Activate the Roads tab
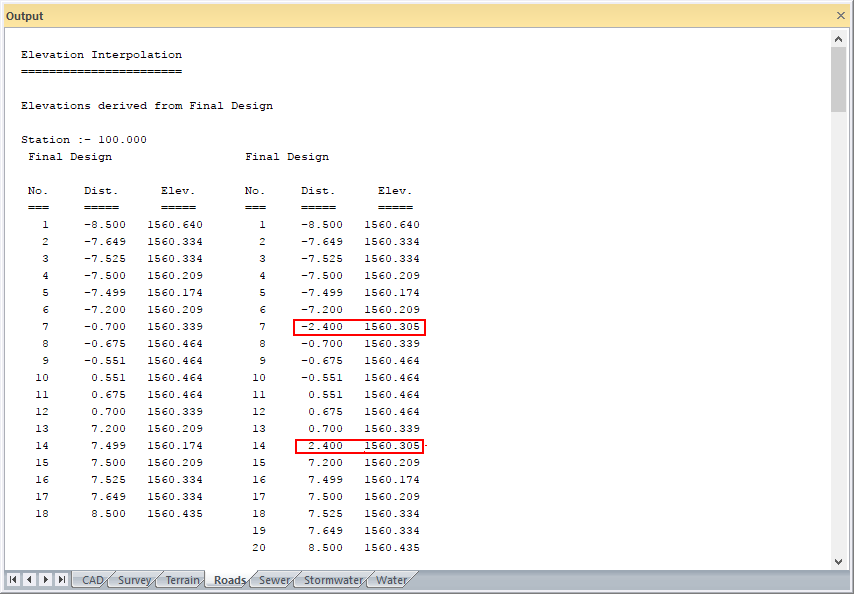The height and width of the screenshot is (594, 854). coord(229,580)
